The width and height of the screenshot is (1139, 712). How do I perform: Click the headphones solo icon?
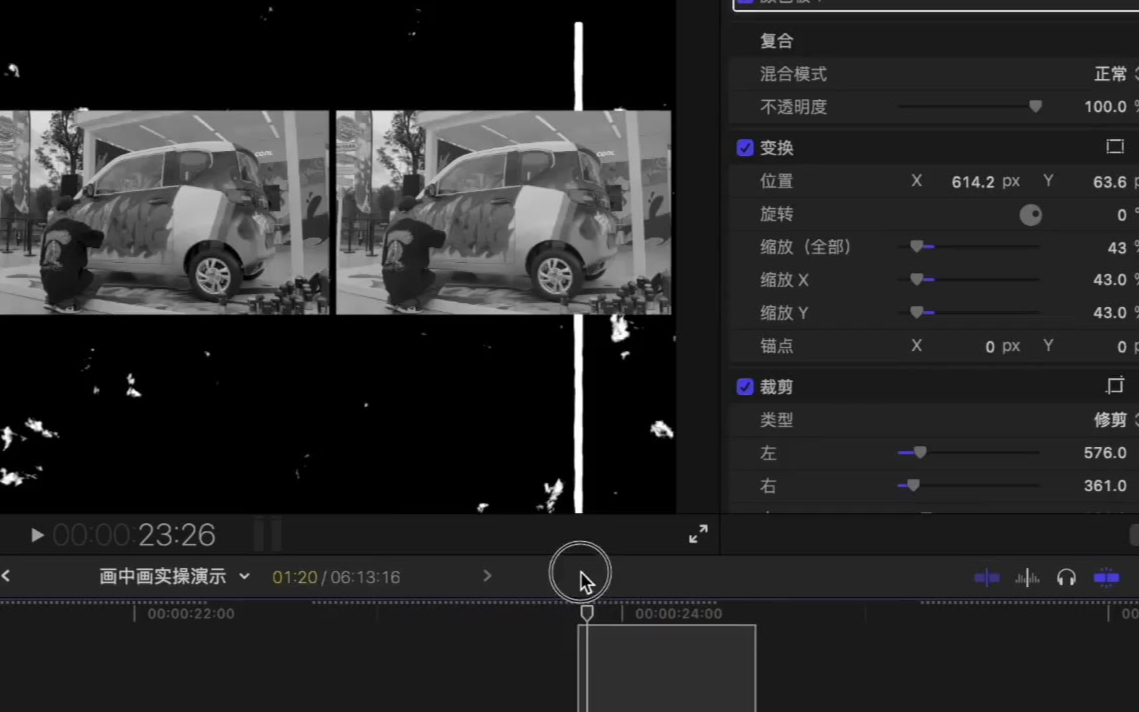point(1066,578)
